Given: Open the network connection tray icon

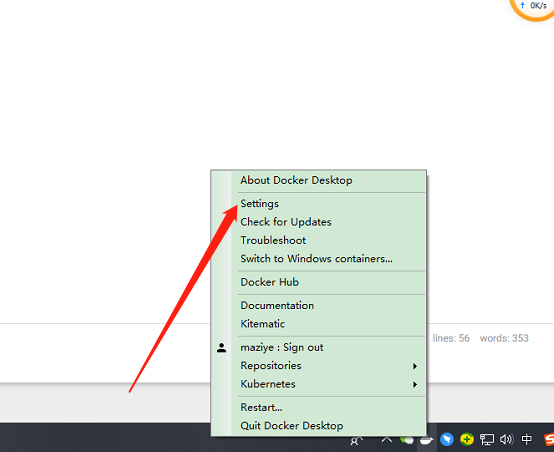Looking at the screenshot, I should tap(487, 440).
